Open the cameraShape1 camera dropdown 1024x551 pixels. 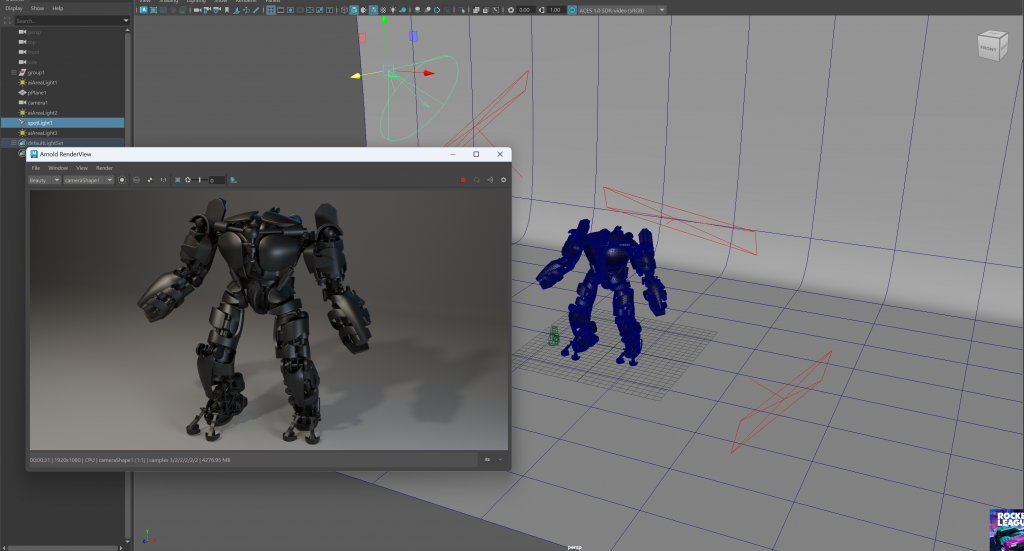pyautogui.click(x=89, y=180)
